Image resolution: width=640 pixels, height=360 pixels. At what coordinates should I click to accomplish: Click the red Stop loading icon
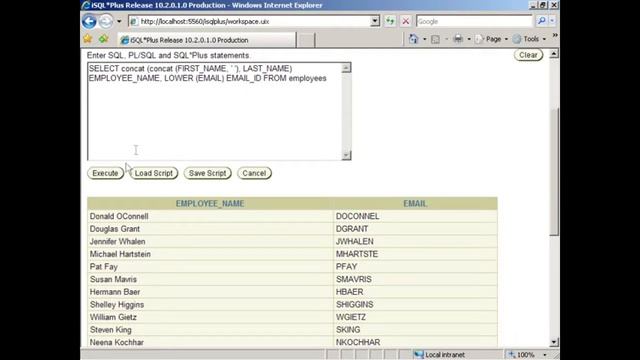click(x=406, y=21)
